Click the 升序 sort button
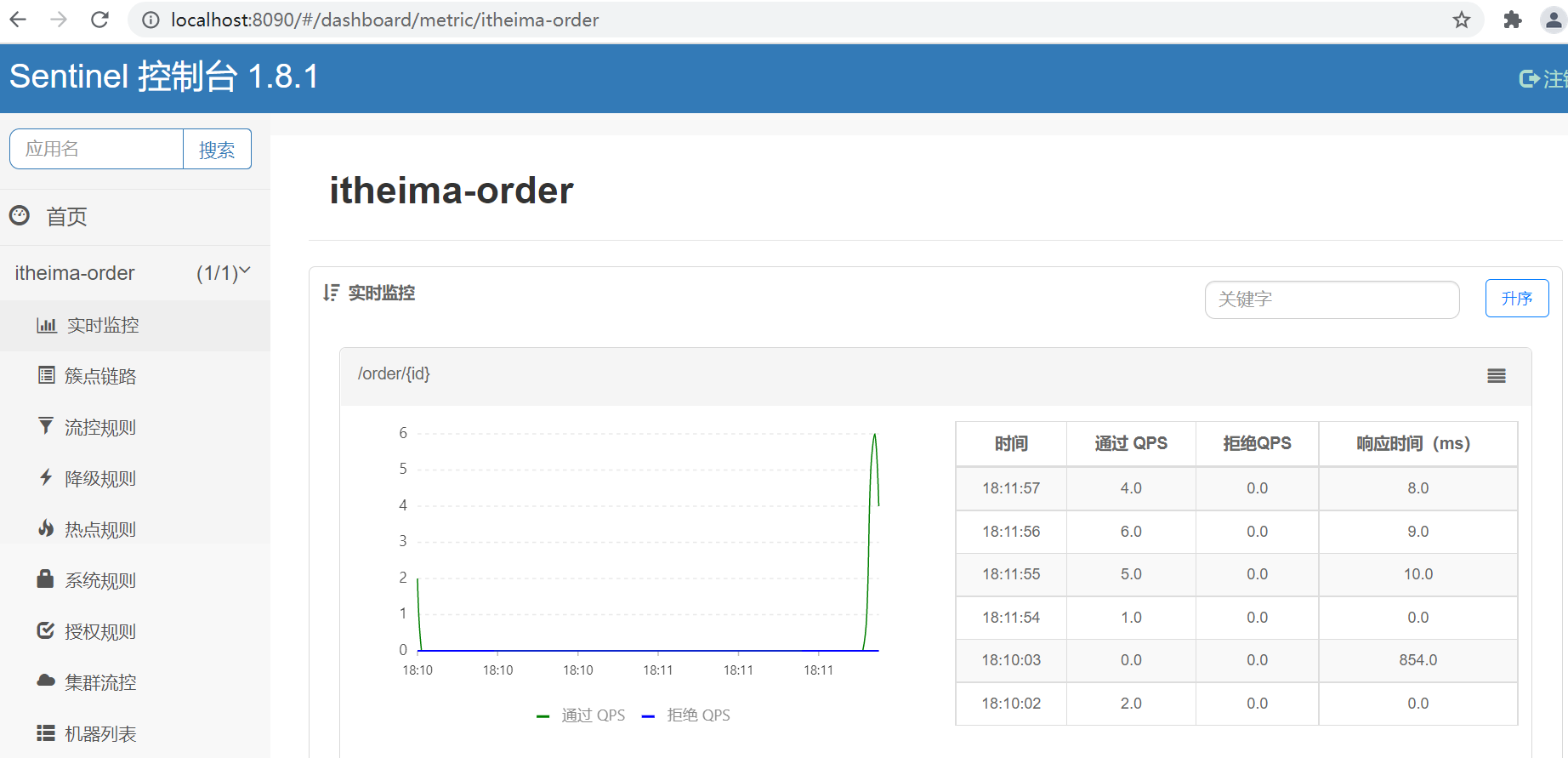The width and height of the screenshot is (1568, 758). 1516,299
